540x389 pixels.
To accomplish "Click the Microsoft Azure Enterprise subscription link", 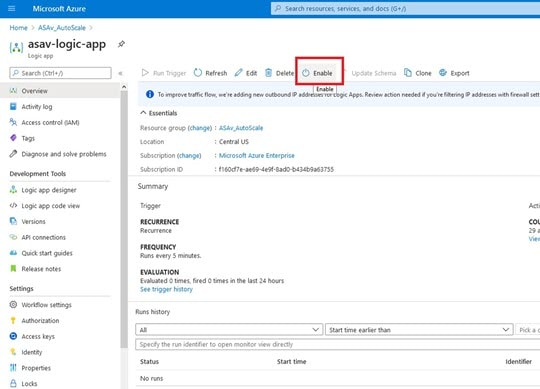I will point(257,156).
